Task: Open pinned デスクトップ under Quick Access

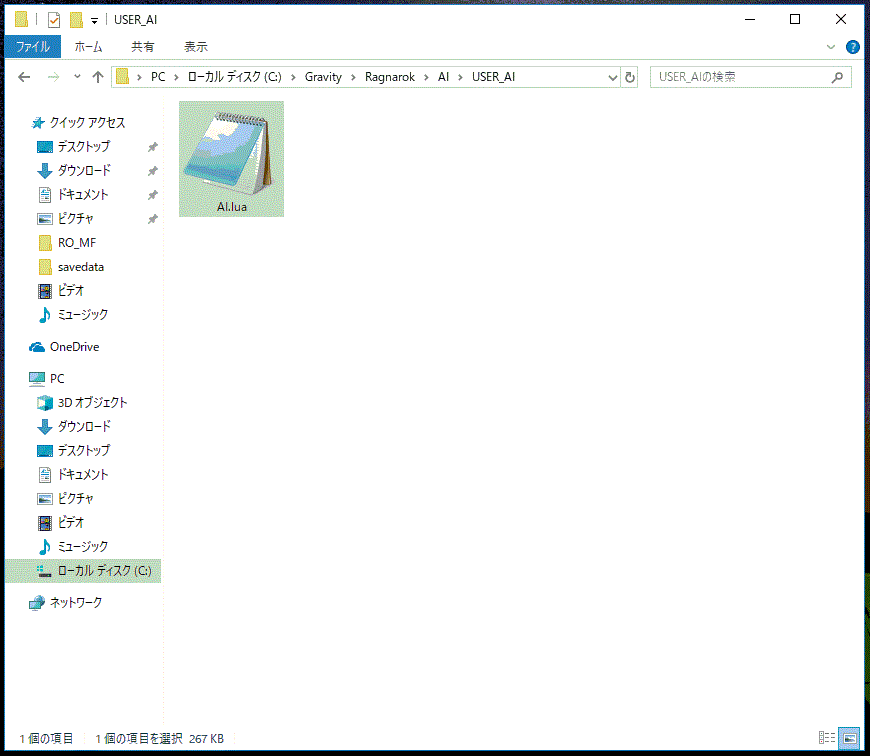Action: (x=84, y=146)
